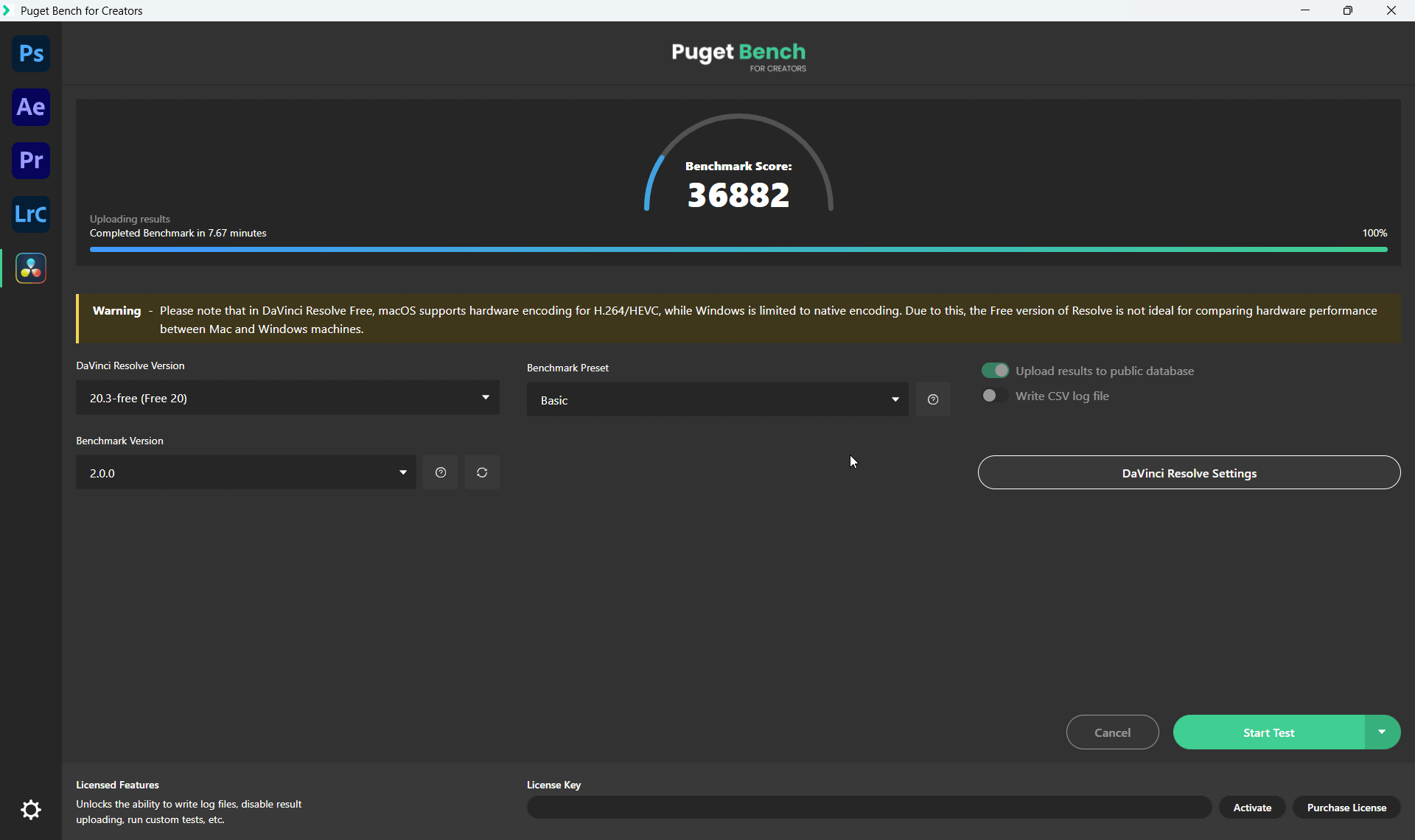Select the Premiere Pro benchmark icon

click(x=31, y=161)
